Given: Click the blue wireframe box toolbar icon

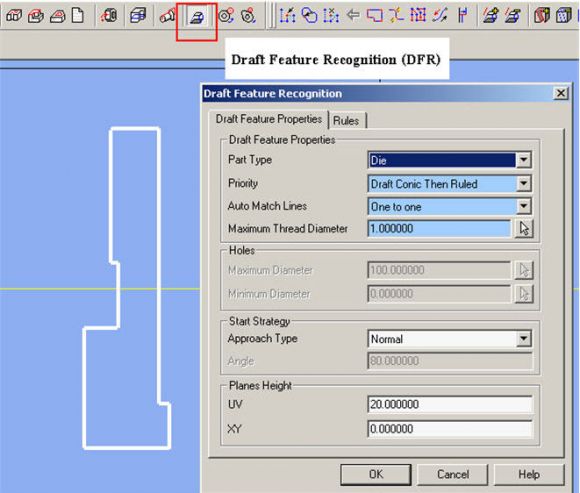Looking at the screenshot, I should pyautogui.click(x=138, y=16).
